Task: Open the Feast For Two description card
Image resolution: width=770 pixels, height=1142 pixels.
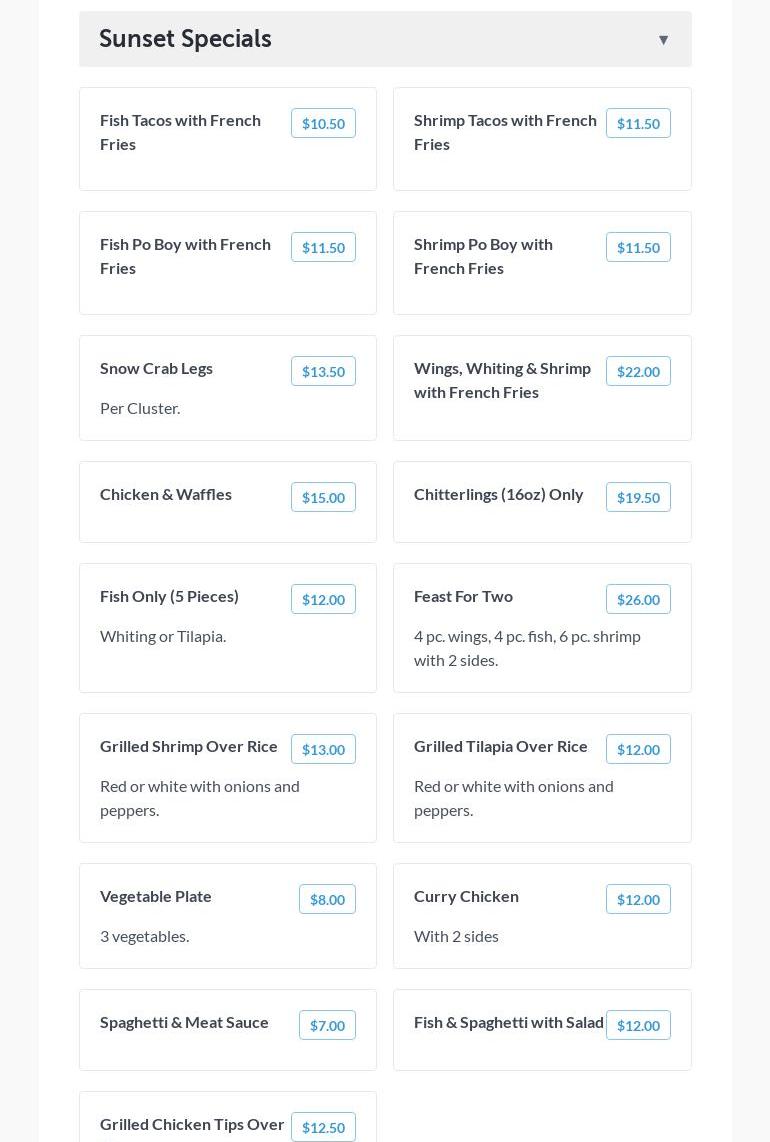Action: tap(527, 648)
